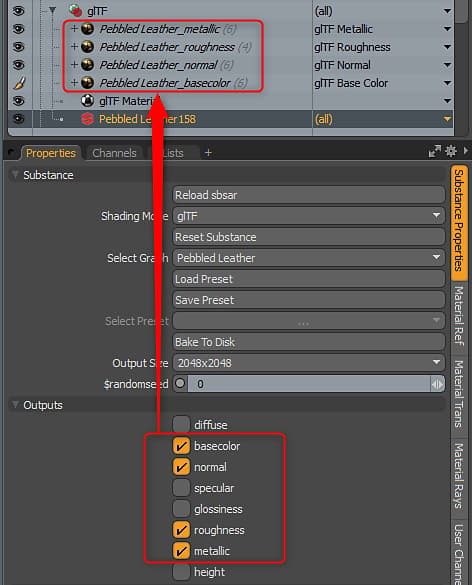Click the glTF Material sphere icon
Viewport: 472px width, 585px height.
(x=87, y=101)
